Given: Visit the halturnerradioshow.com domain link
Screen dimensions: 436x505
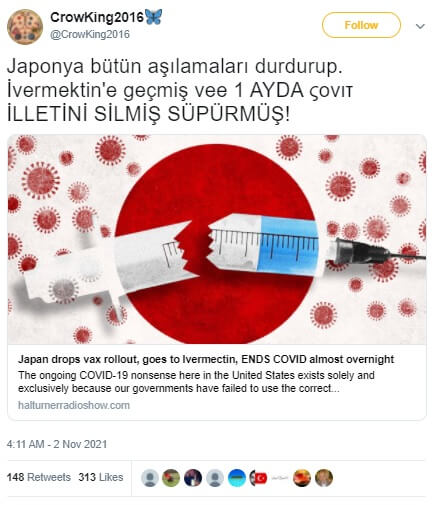Looking at the screenshot, I should tap(74, 405).
